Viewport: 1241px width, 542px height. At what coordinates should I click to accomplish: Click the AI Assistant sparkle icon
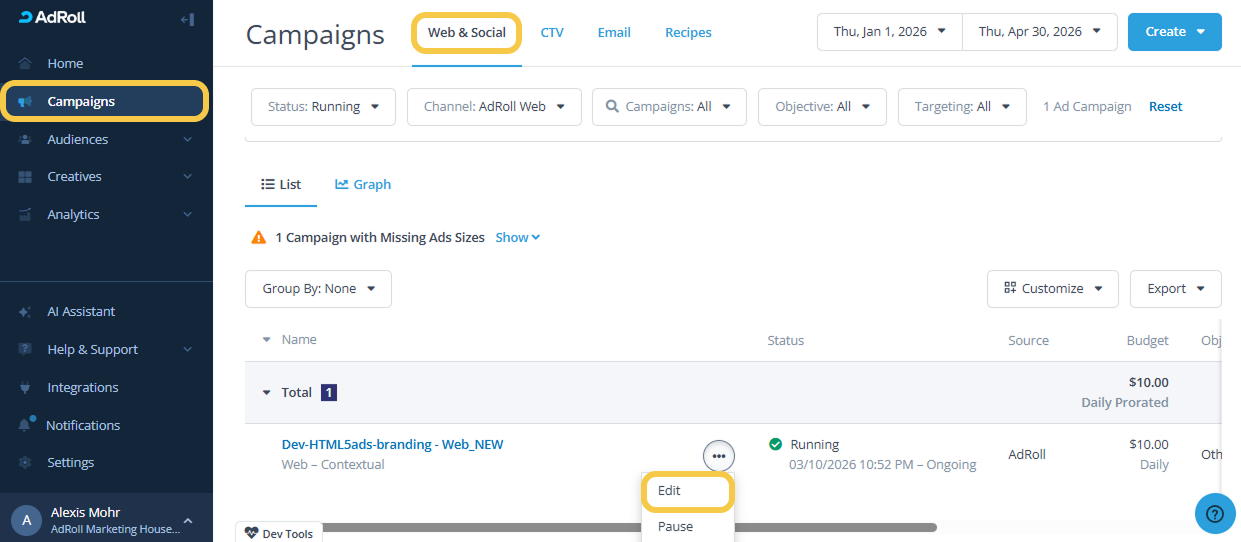pyautogui.click(x=26, y=312)
